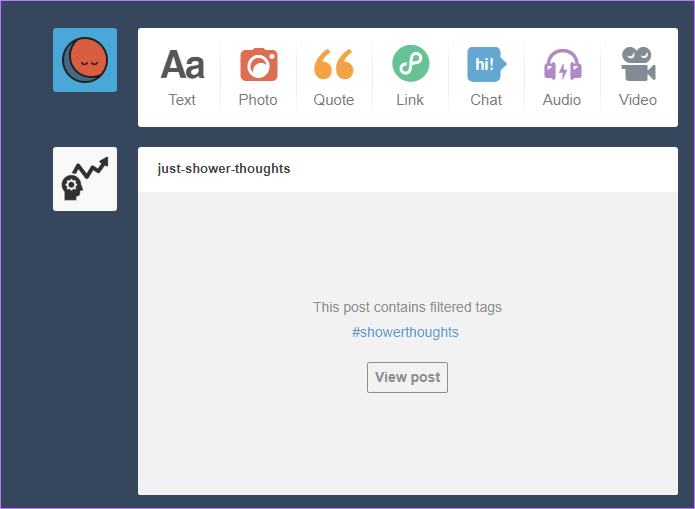695x509 pixels.
Task: Click the Video label
Action: coord(638,100)
